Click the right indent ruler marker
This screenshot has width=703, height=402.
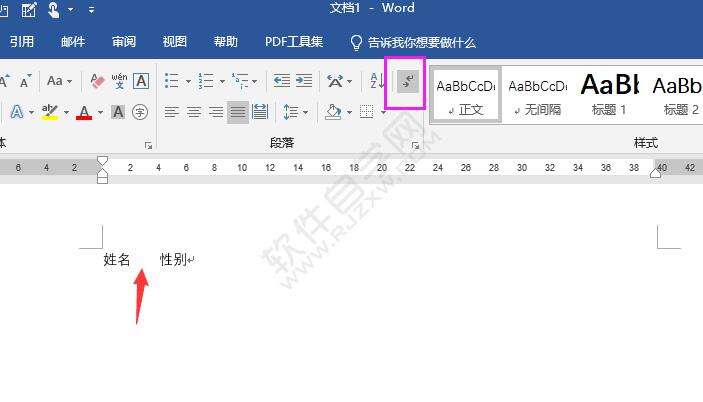tap(655, 173)
